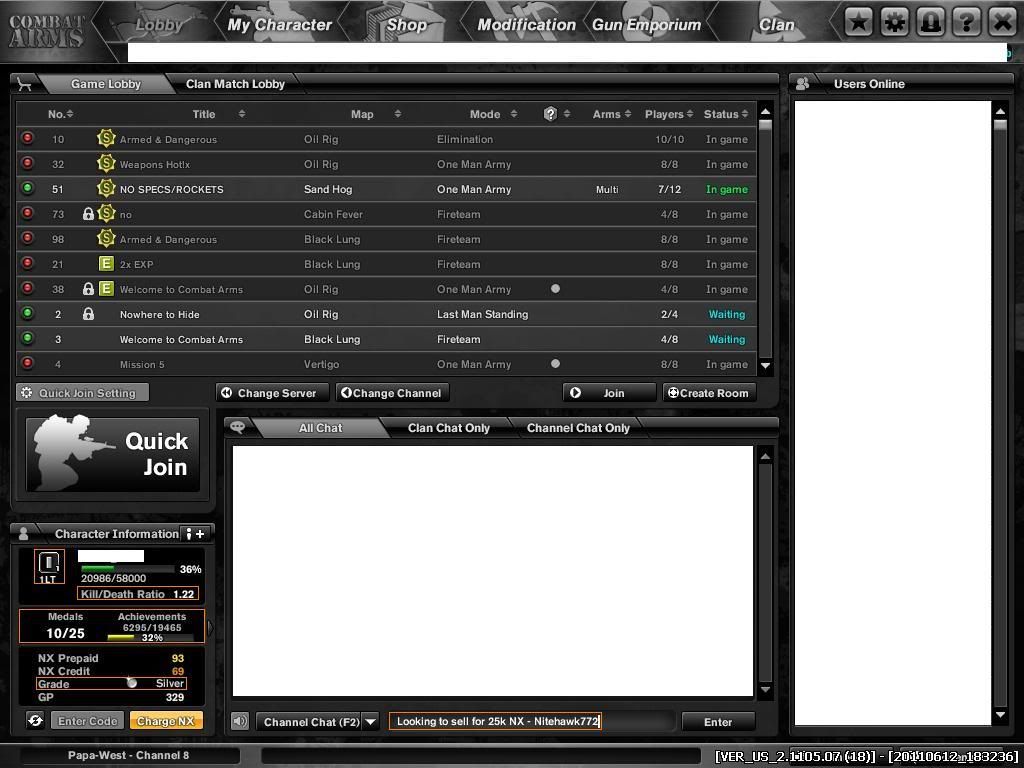The width and height of the screenshot is (1024, 768).
Task: Select the 'Nowhere to Hide' room title
Action: tap(160, 315)
